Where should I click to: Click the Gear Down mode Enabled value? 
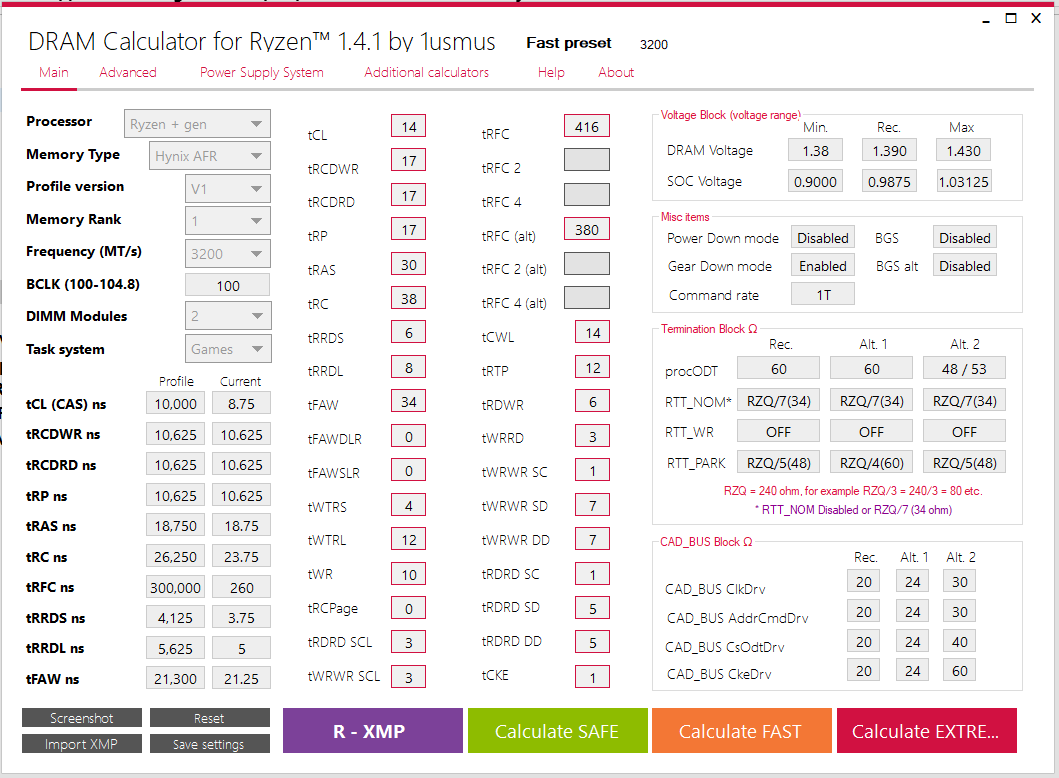click(823, 265)
